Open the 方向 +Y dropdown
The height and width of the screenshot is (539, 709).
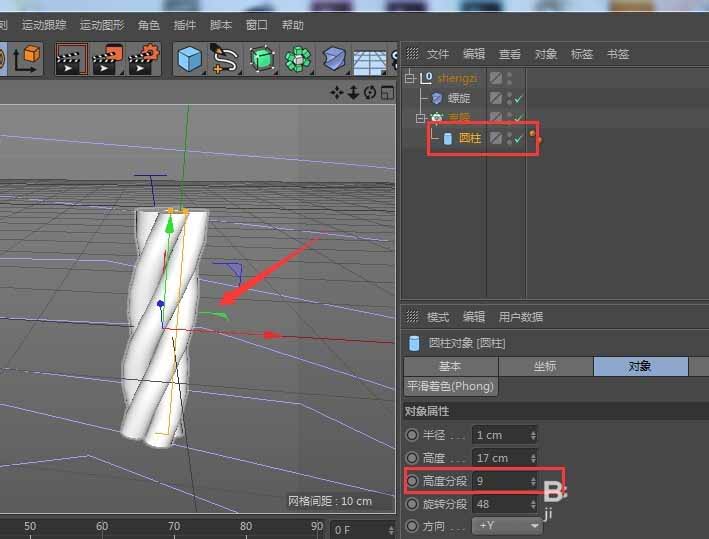[x=508, y=525]
